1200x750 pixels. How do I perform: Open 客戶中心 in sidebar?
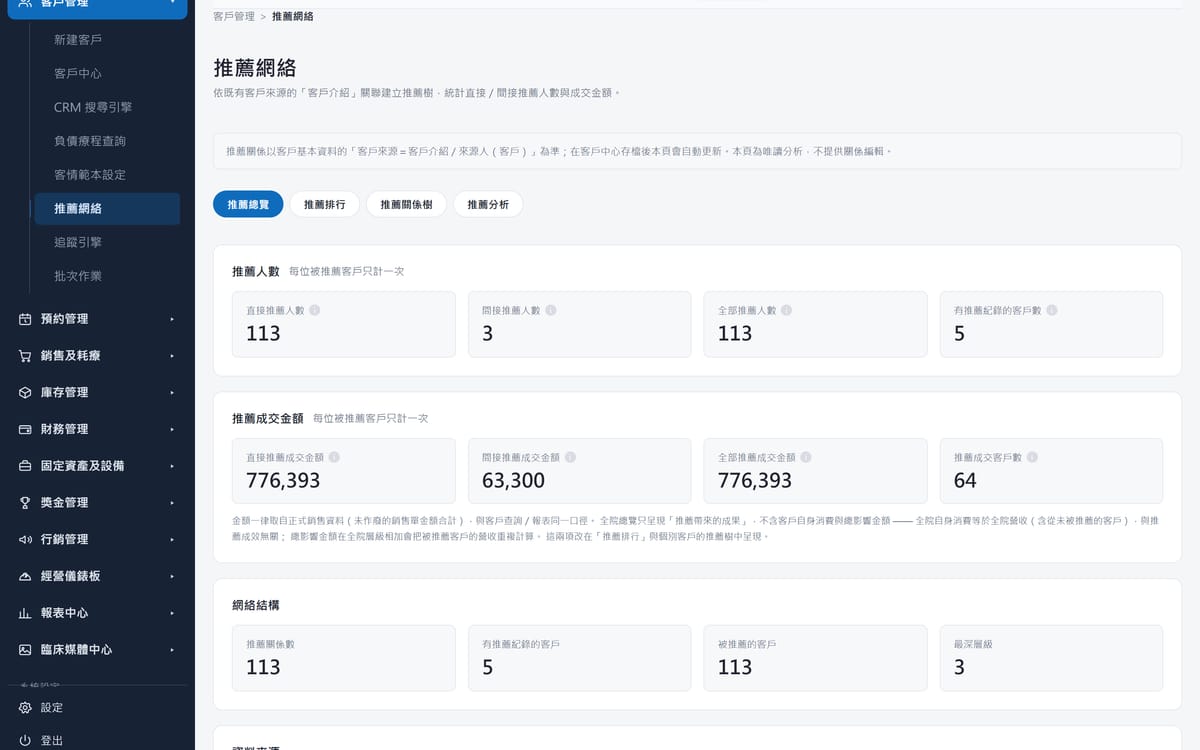click(105, 74)
